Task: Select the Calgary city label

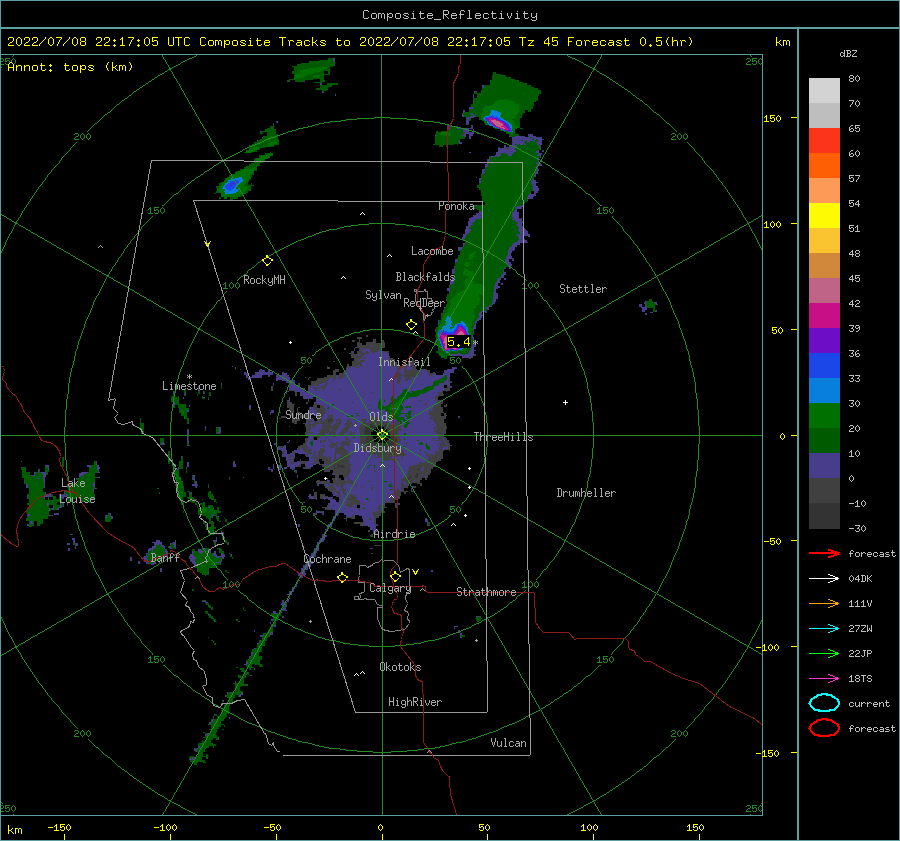Action: [x=390, y=588]
